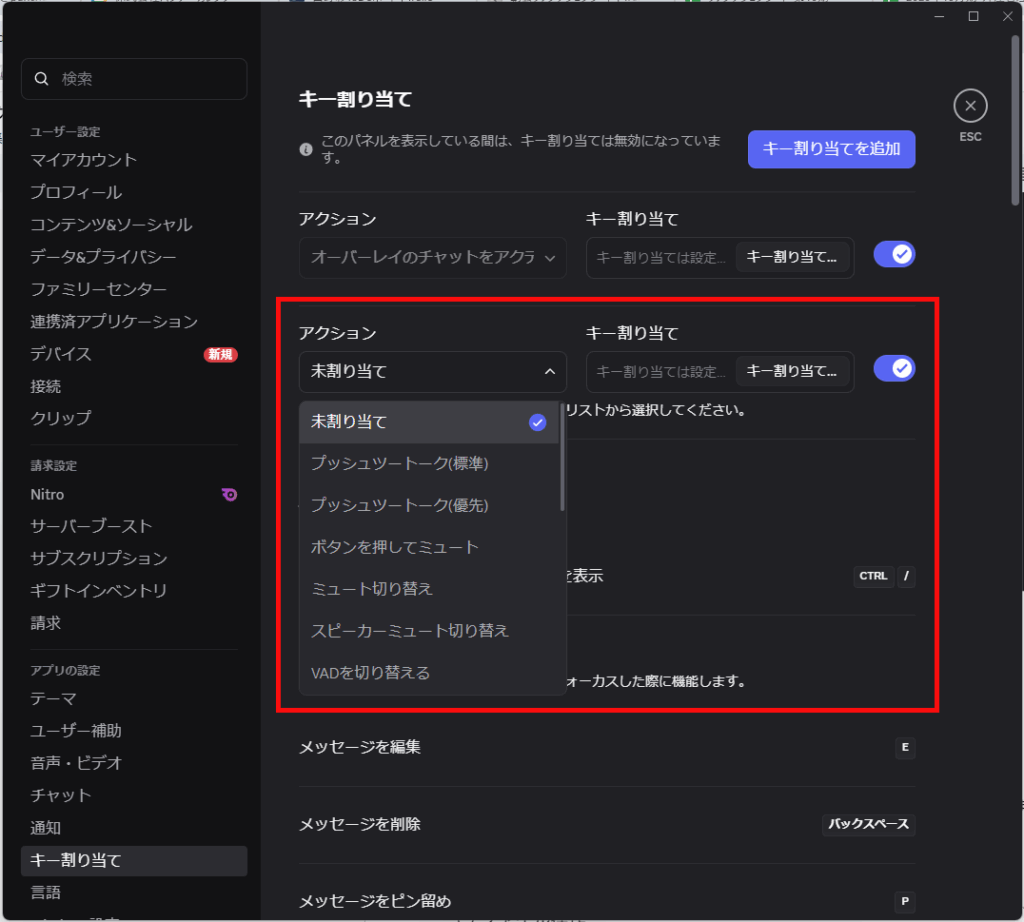The image size is (1024, 922).
Task: Pick VADを切り替える from action list
Action: coord(370,673)
